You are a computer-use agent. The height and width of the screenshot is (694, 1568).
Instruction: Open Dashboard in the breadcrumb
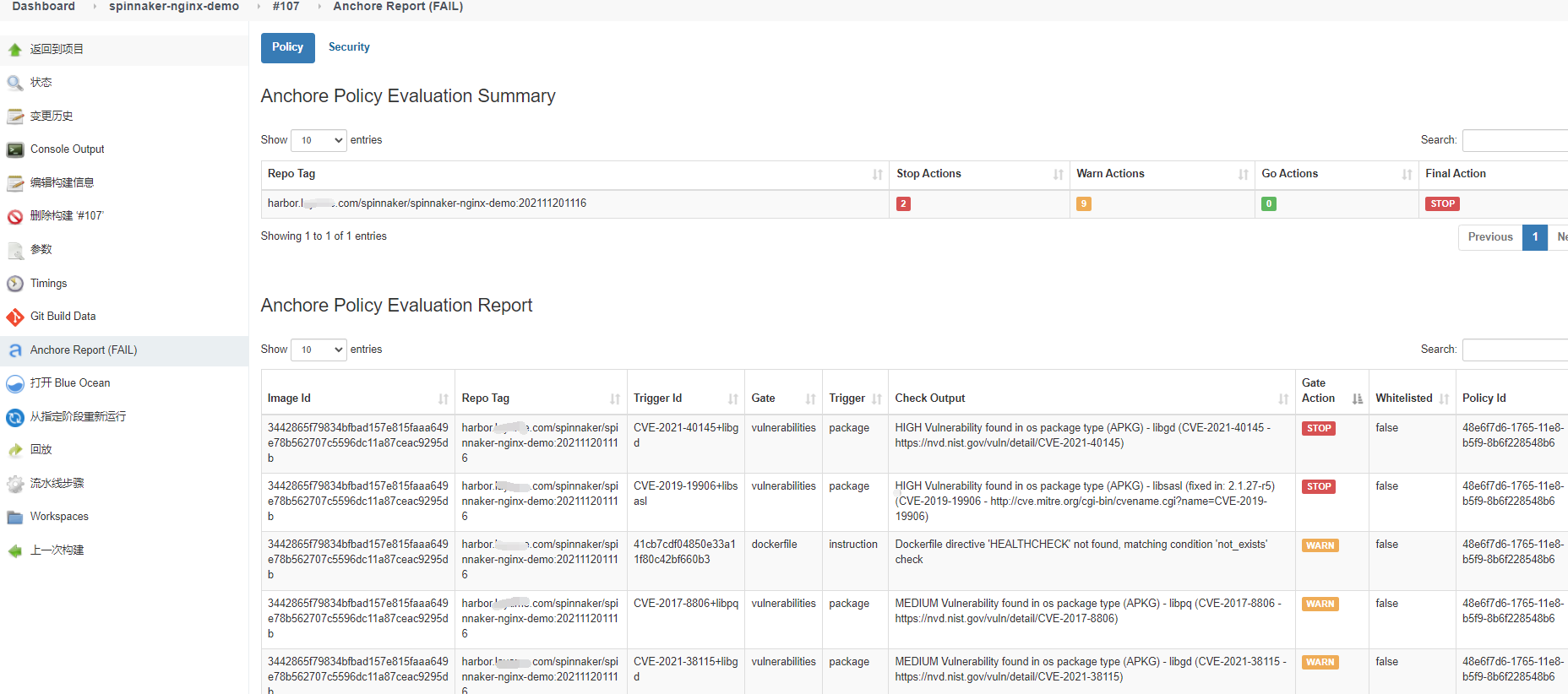point(43,6)
